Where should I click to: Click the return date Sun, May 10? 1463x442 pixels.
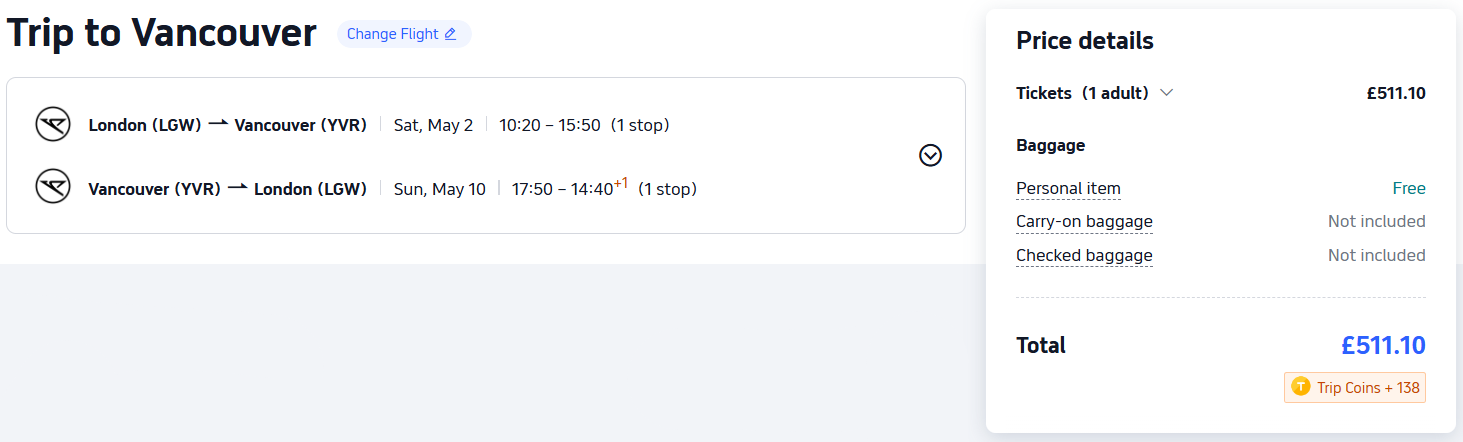tap(439, 188)
